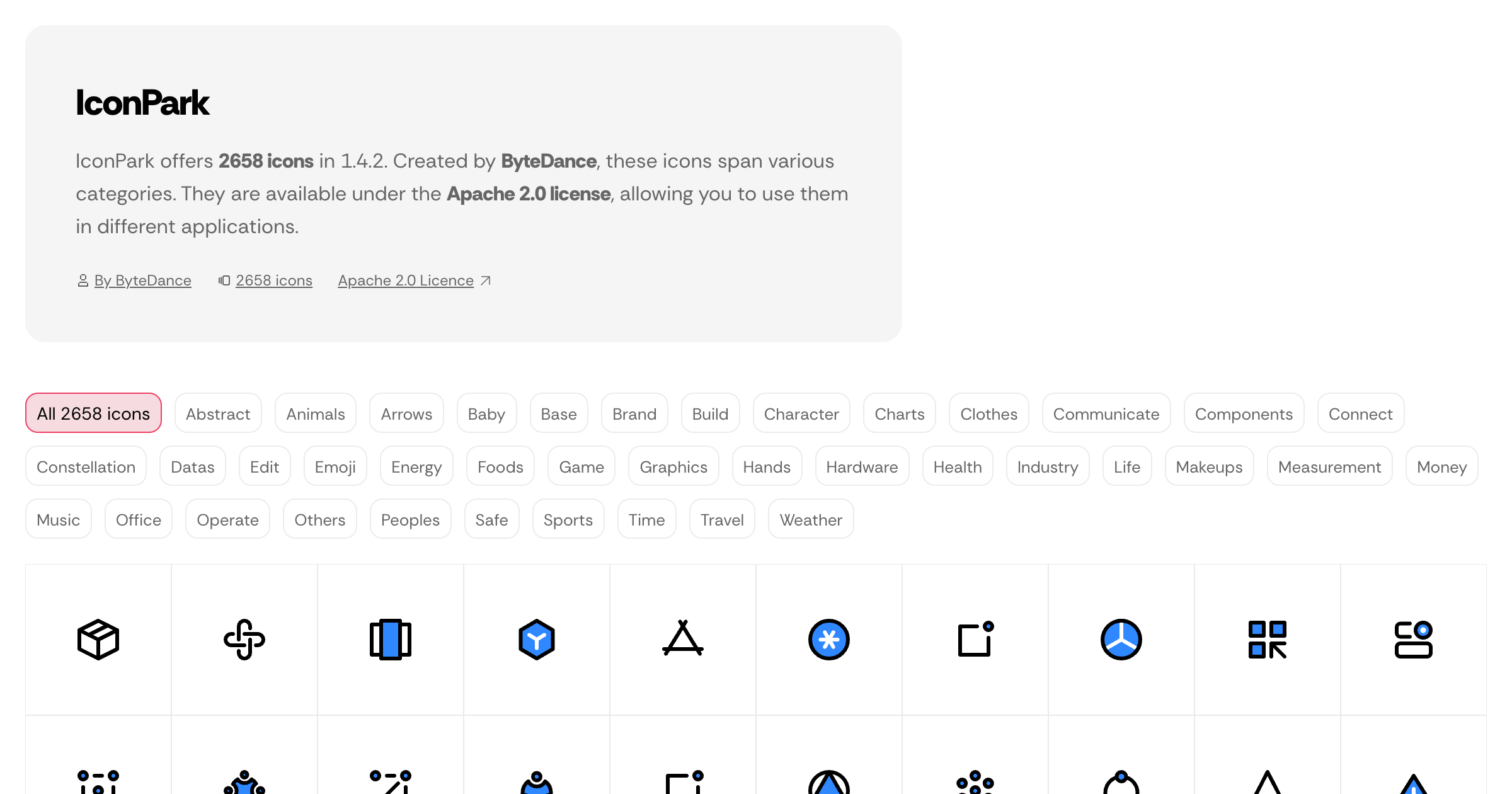Image resolution: width=1512 pixels, height=794 pixels.
Task: Click the four-loop knot icon
Action: click(244, 640)
